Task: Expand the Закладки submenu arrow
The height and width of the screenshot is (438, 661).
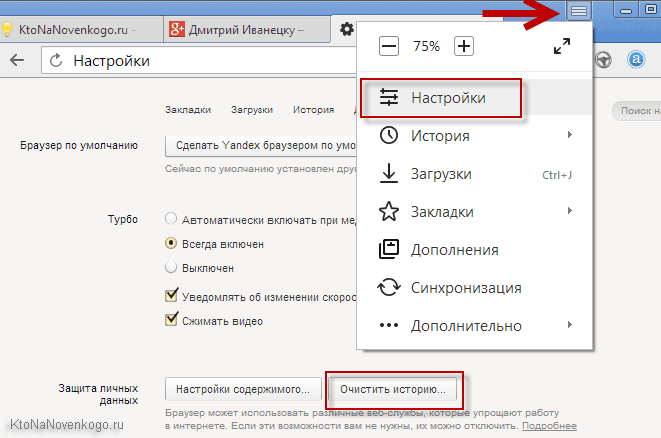Action: click(x=570, y=211)
